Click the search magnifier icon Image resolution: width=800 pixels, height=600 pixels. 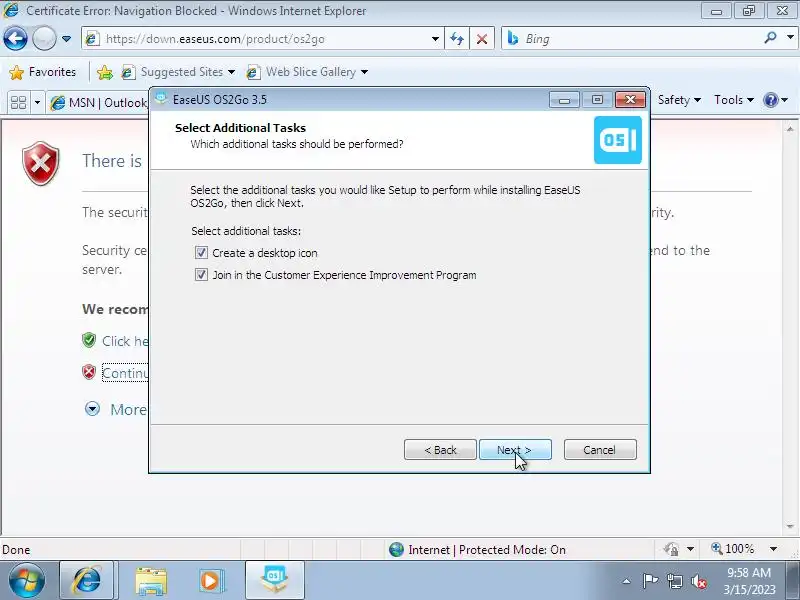pos(771,38)
